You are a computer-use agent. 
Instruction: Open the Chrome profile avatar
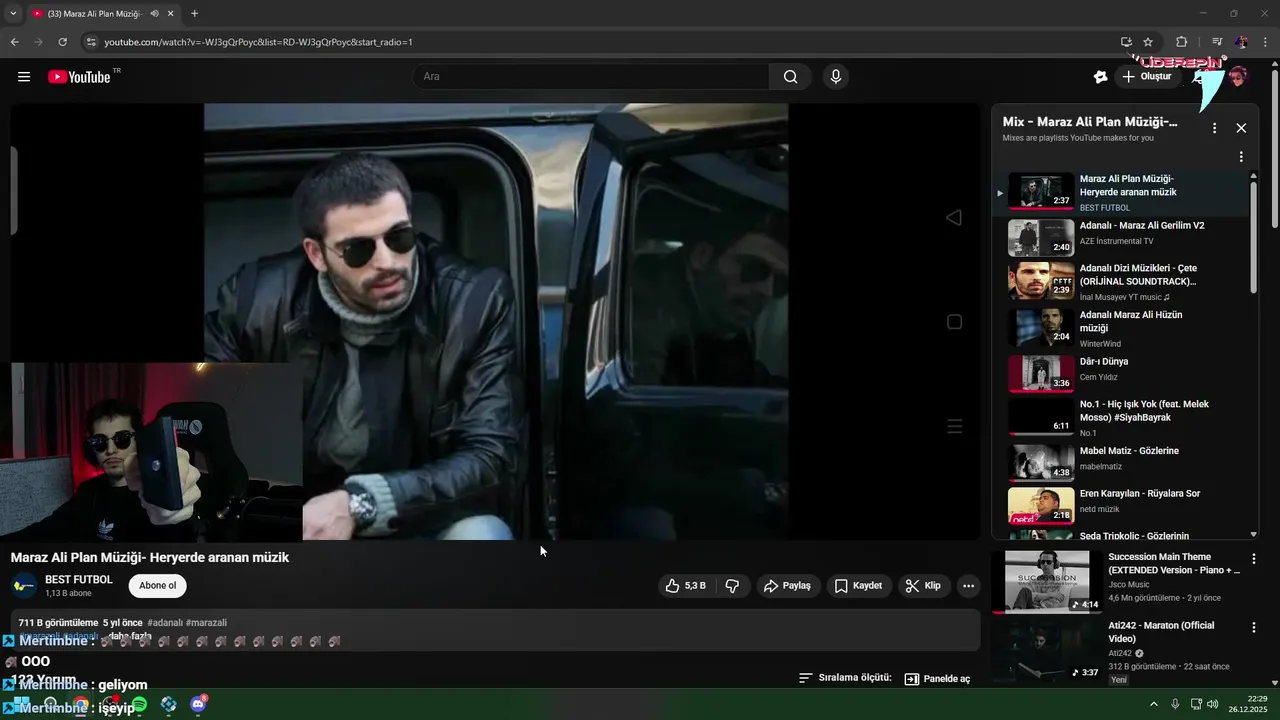1241,42
